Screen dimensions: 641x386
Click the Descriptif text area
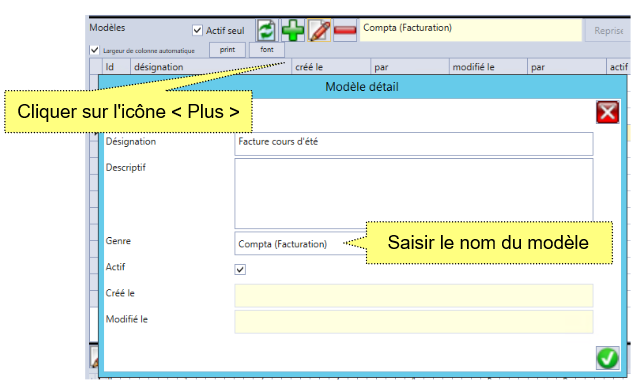(x=414, y=193)
